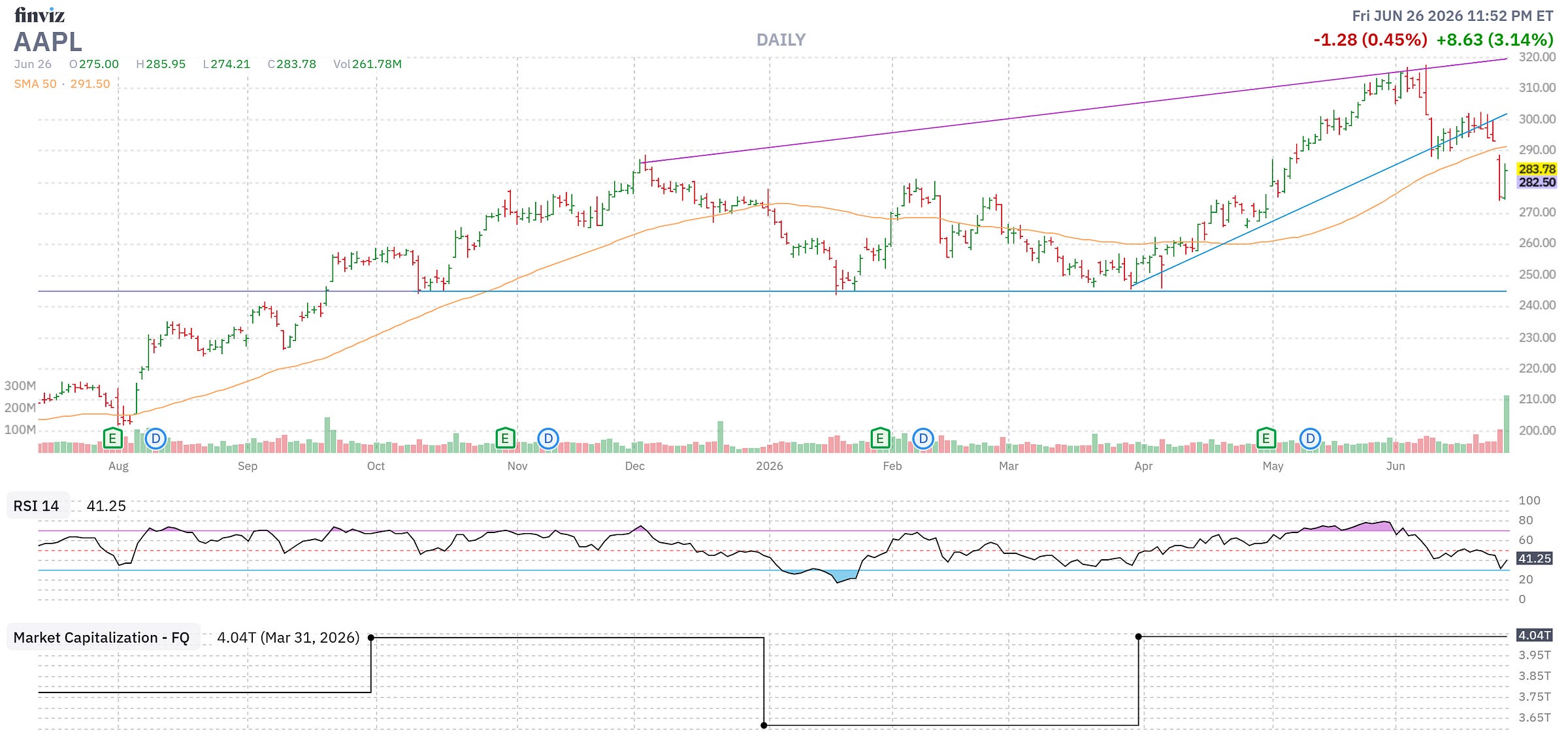
Task: Click the 3.65T market cap axis label
Action: pyautogui.click(x=1535, y=717)
